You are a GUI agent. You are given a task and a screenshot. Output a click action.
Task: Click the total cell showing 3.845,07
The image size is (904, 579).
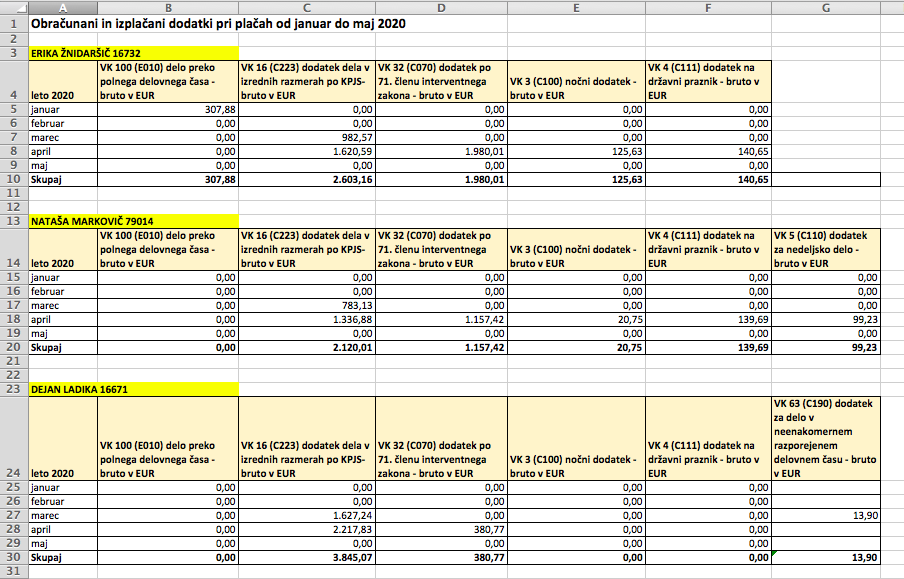tap(307, 557)
